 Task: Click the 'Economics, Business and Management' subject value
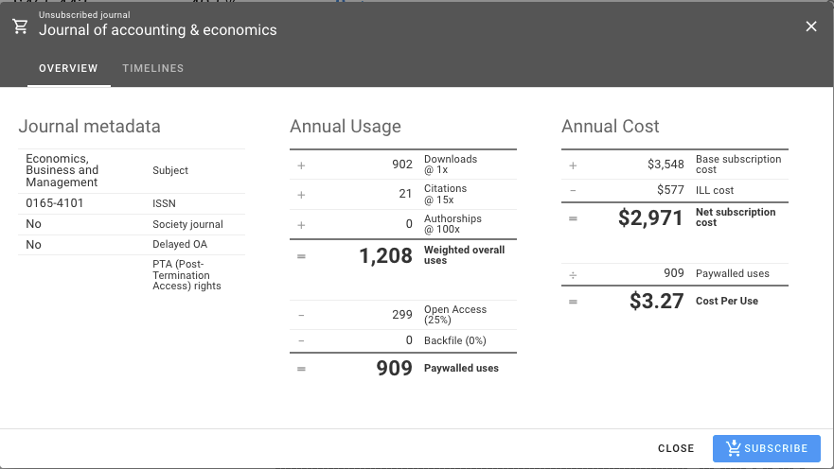[x=62, y=170]
